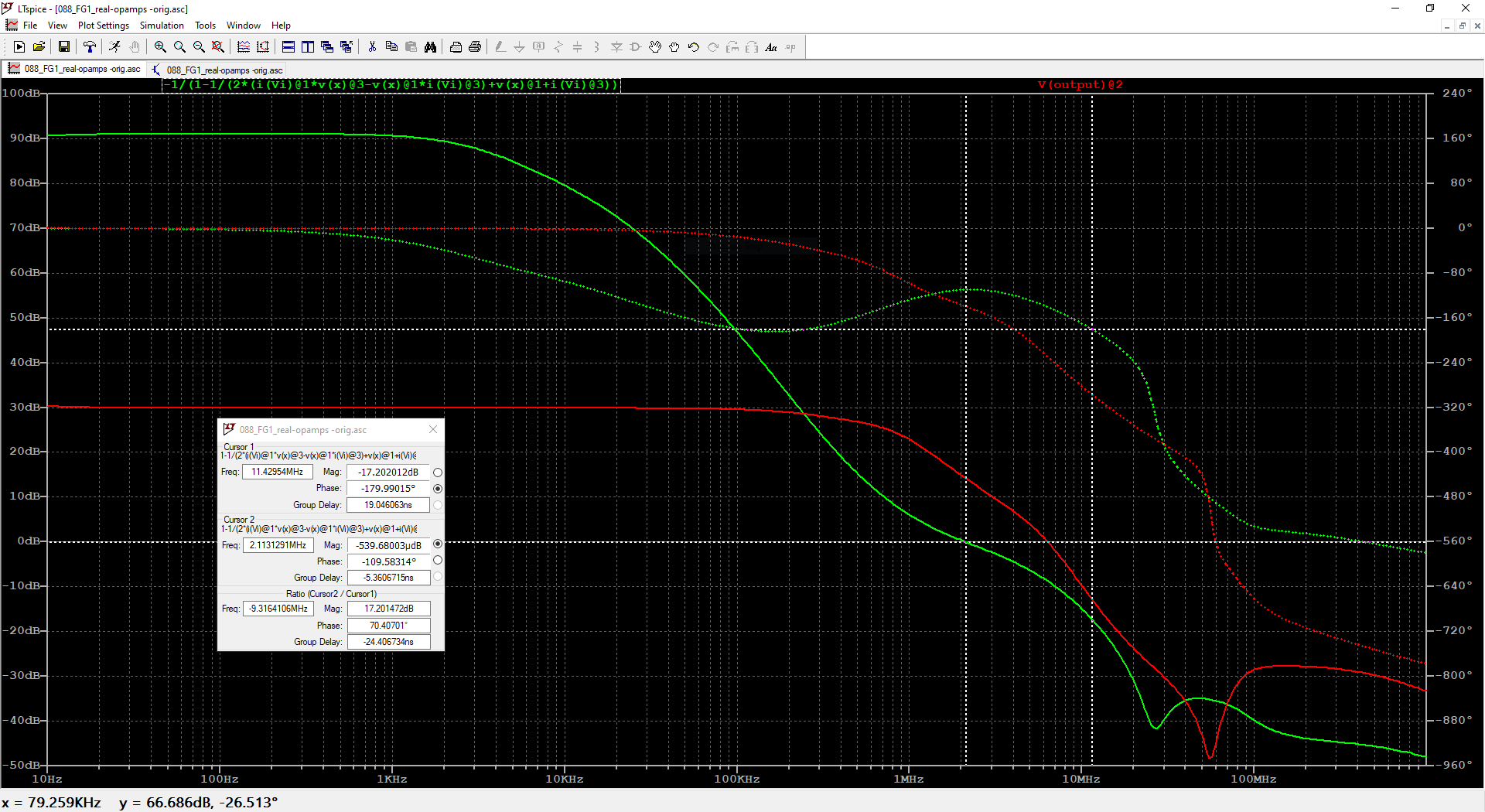
Task: Select Cursor 1 Phase radio button
Action: click(438, 489)
